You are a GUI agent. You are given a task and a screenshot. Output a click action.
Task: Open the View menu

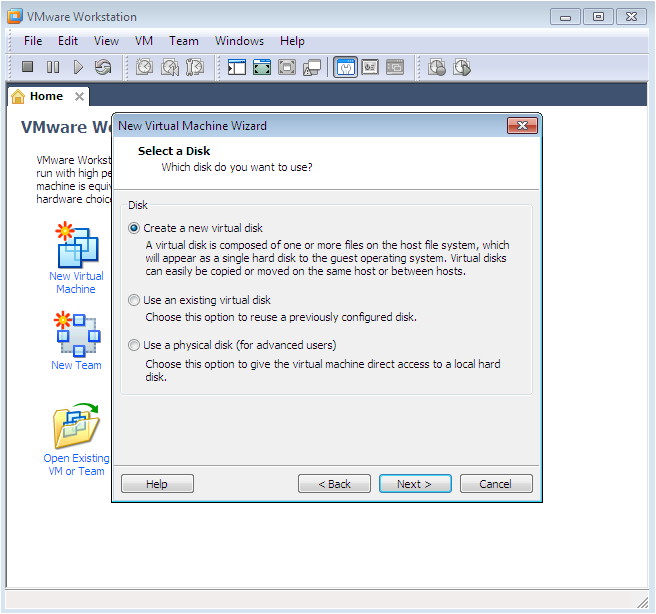[106, 41]
